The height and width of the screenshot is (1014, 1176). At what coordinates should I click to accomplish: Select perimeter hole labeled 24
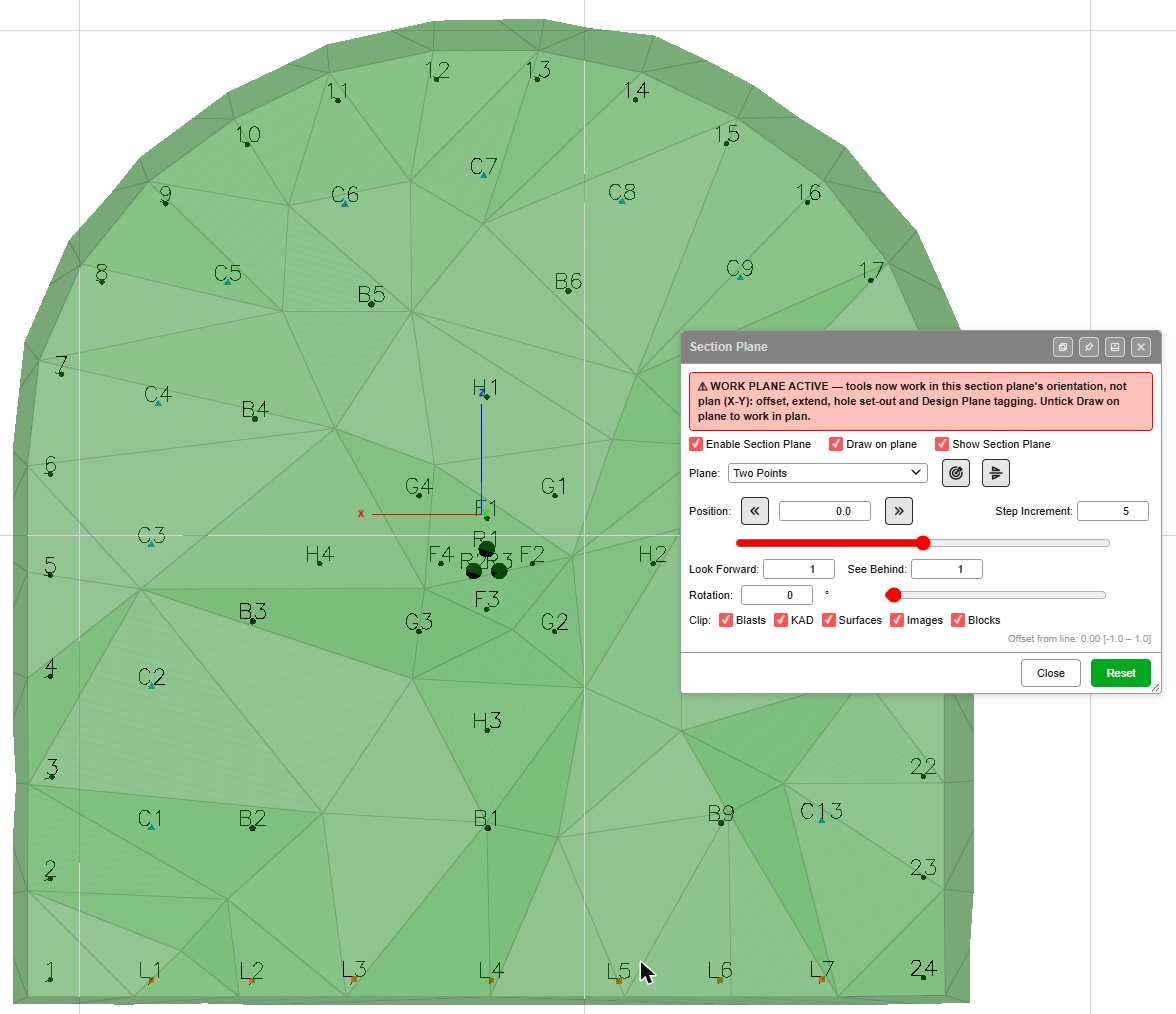[x=923, y=977]
